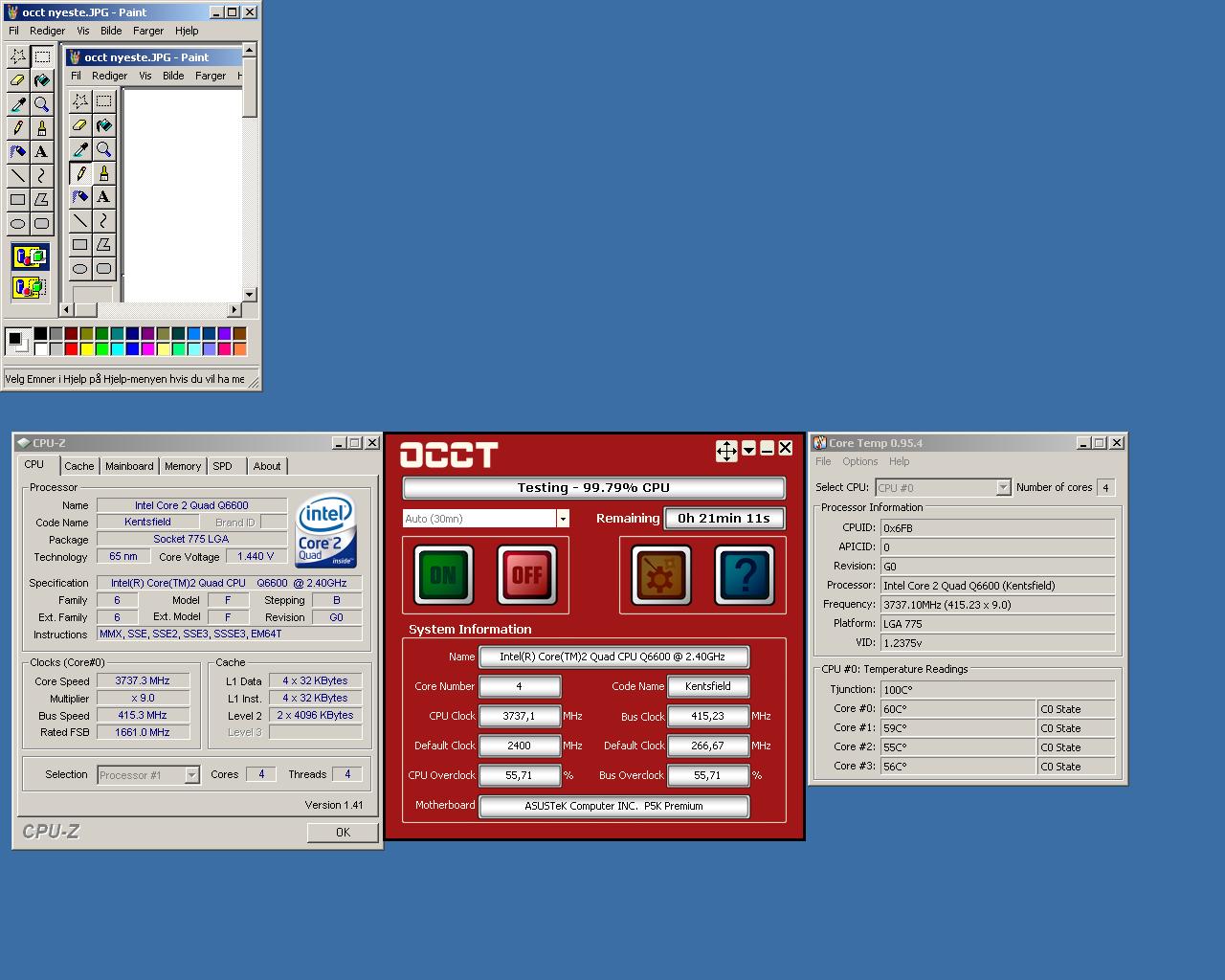Enable transparent selection option in Paint toolbox

coord(30,286)
